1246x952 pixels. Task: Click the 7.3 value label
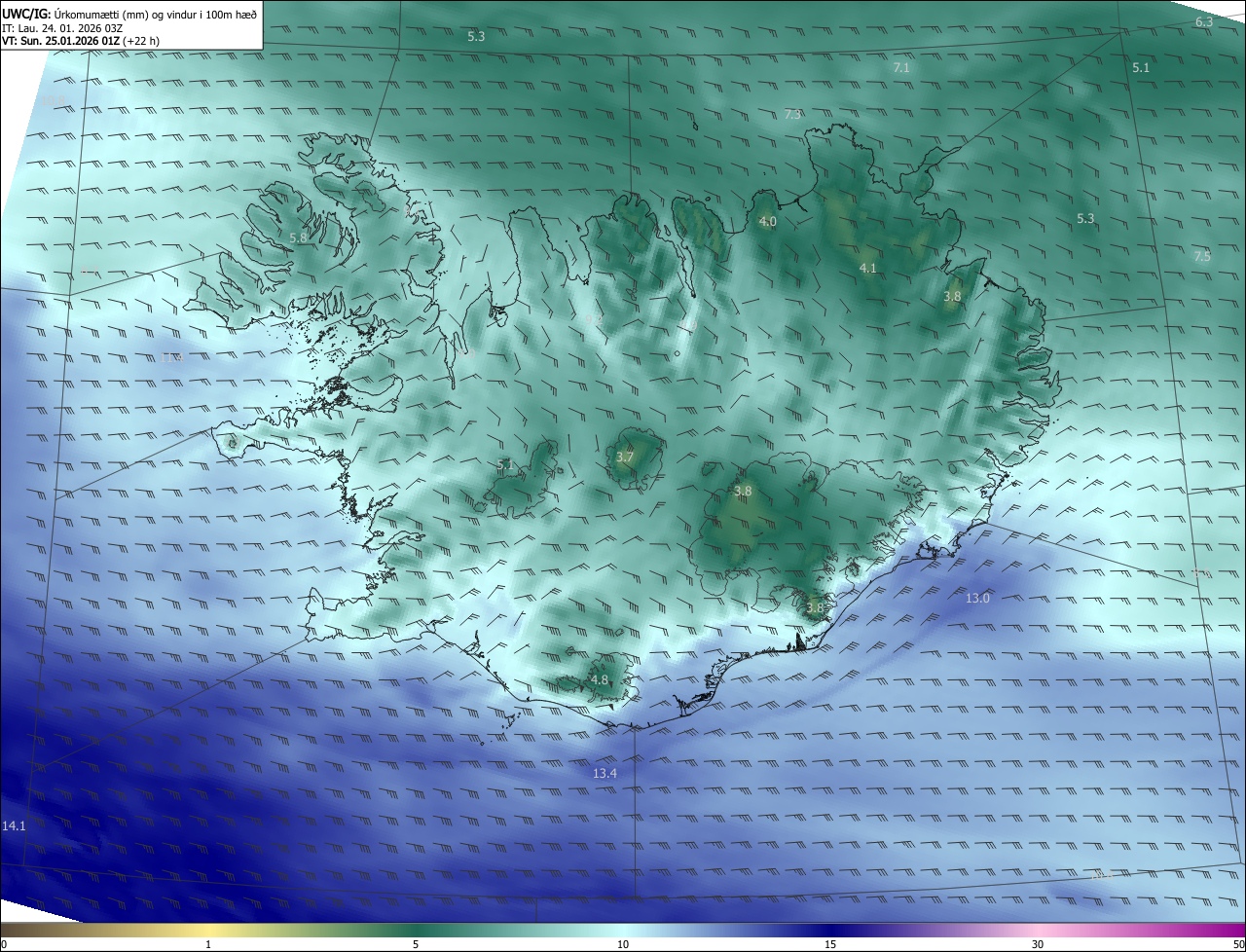(x=792, y=115)
